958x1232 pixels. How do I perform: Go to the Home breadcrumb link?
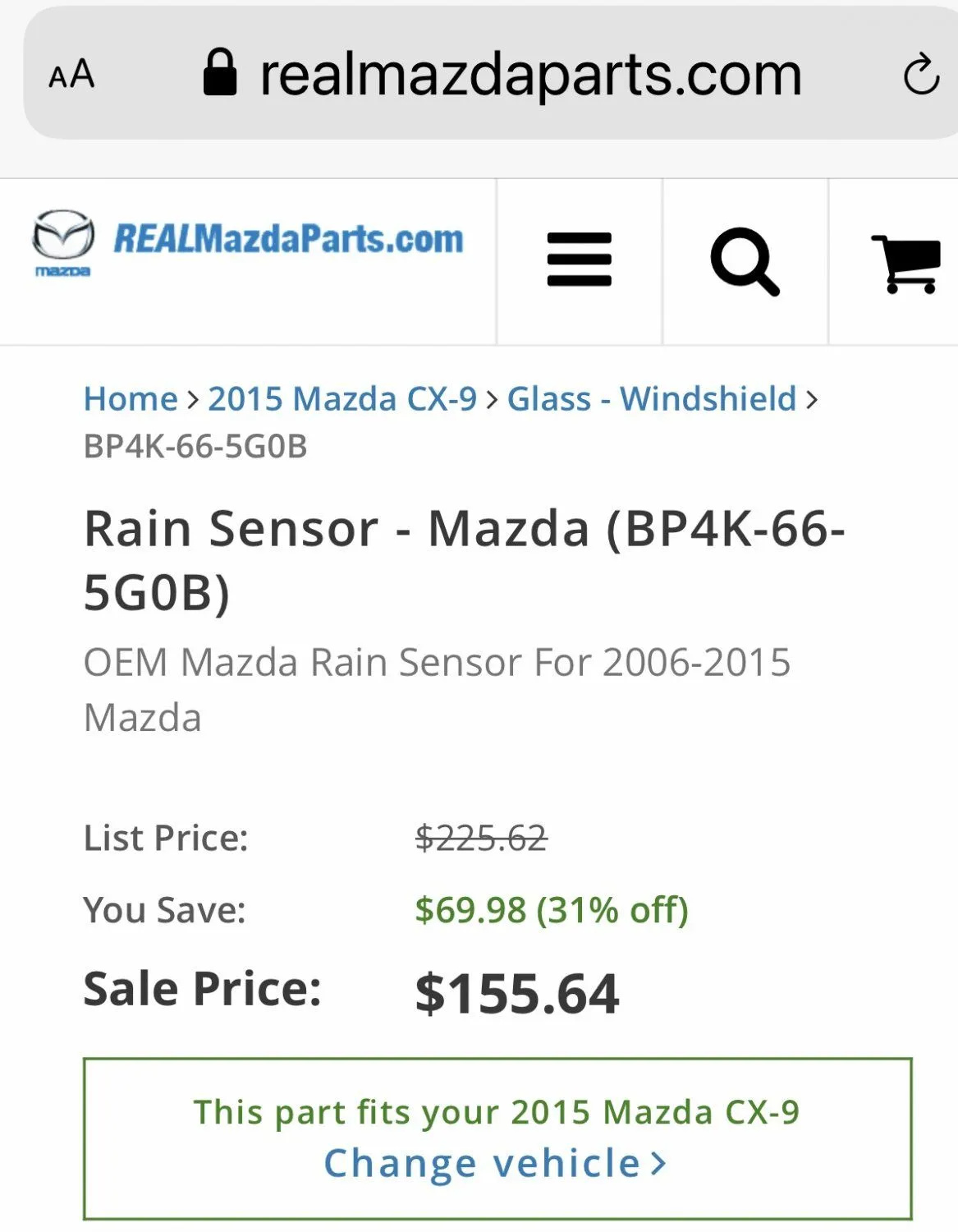[x=131, y=399]
